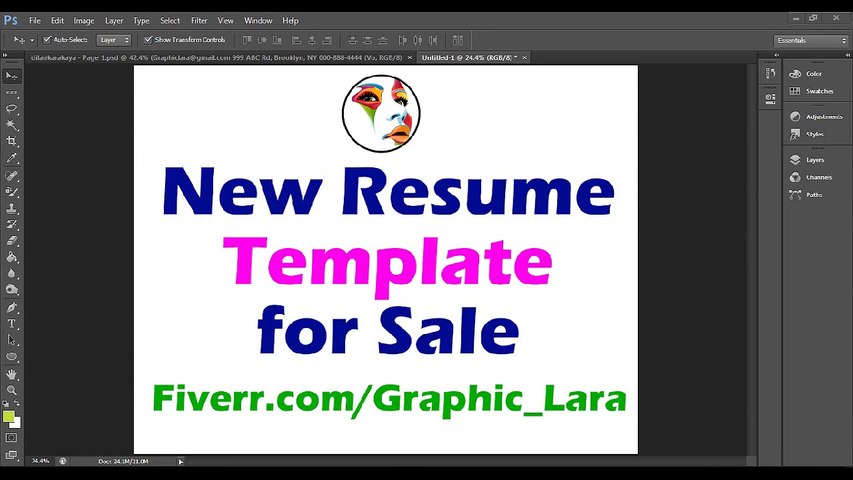
Task: Close the Untitled-1 document tab
Action: (524, 57)
